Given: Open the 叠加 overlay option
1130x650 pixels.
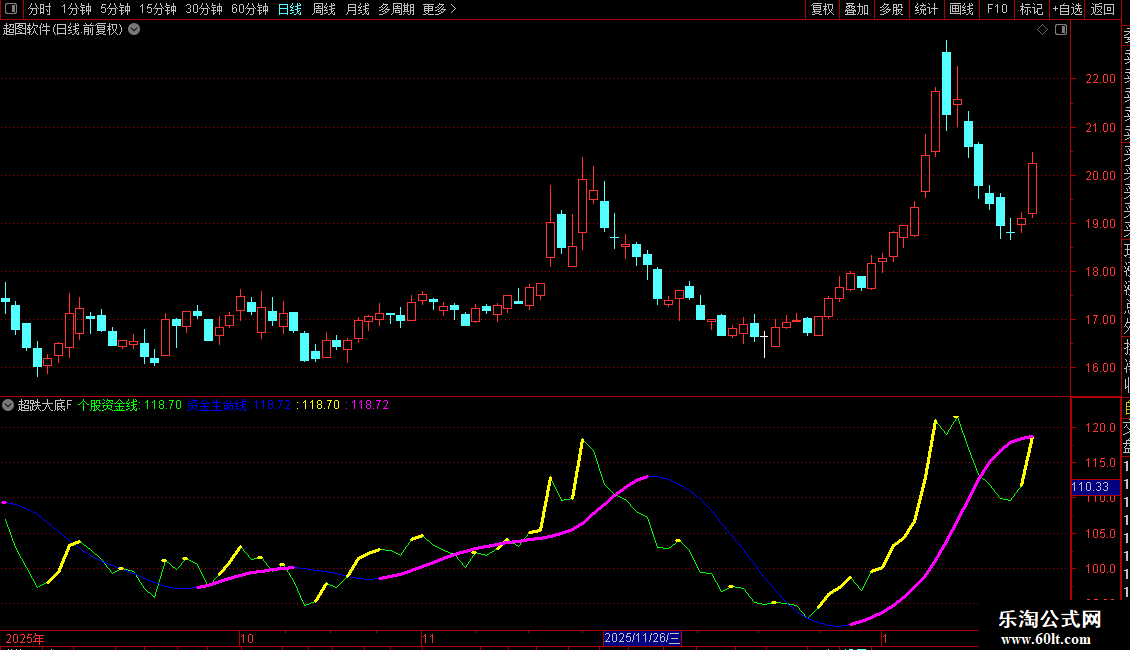Looking at the screenshot, I should pyautogui.click(x=857, y=9).
